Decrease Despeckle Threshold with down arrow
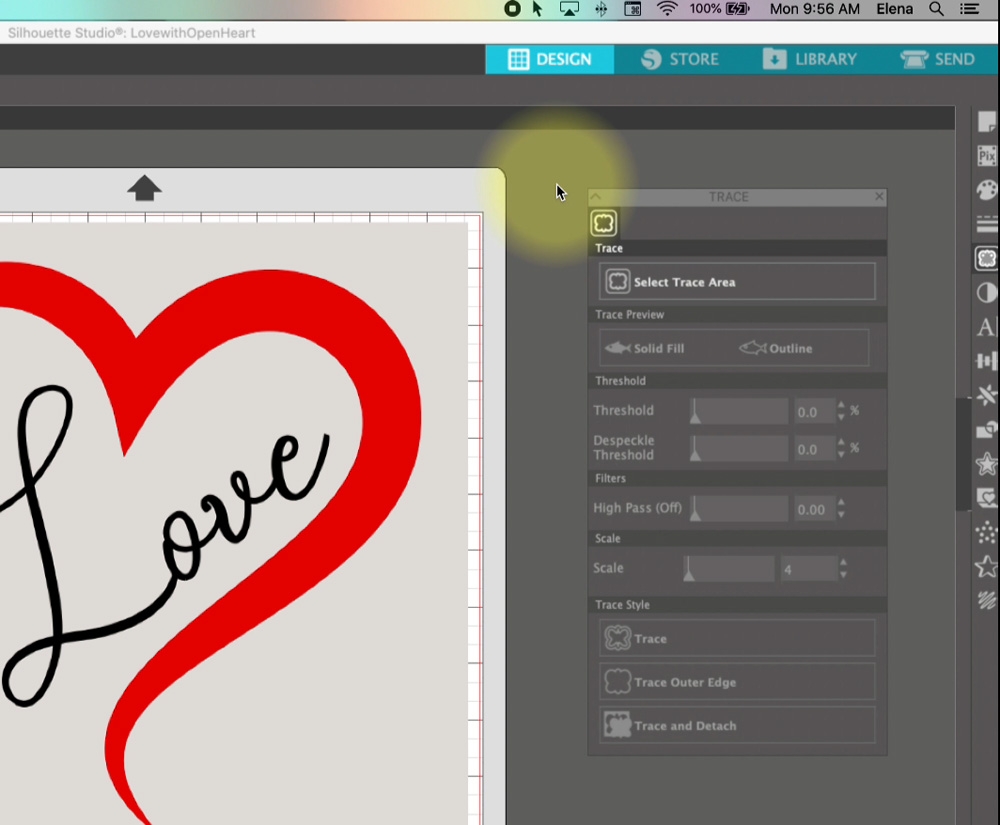 pyautogui.click(x=841, y=455)
